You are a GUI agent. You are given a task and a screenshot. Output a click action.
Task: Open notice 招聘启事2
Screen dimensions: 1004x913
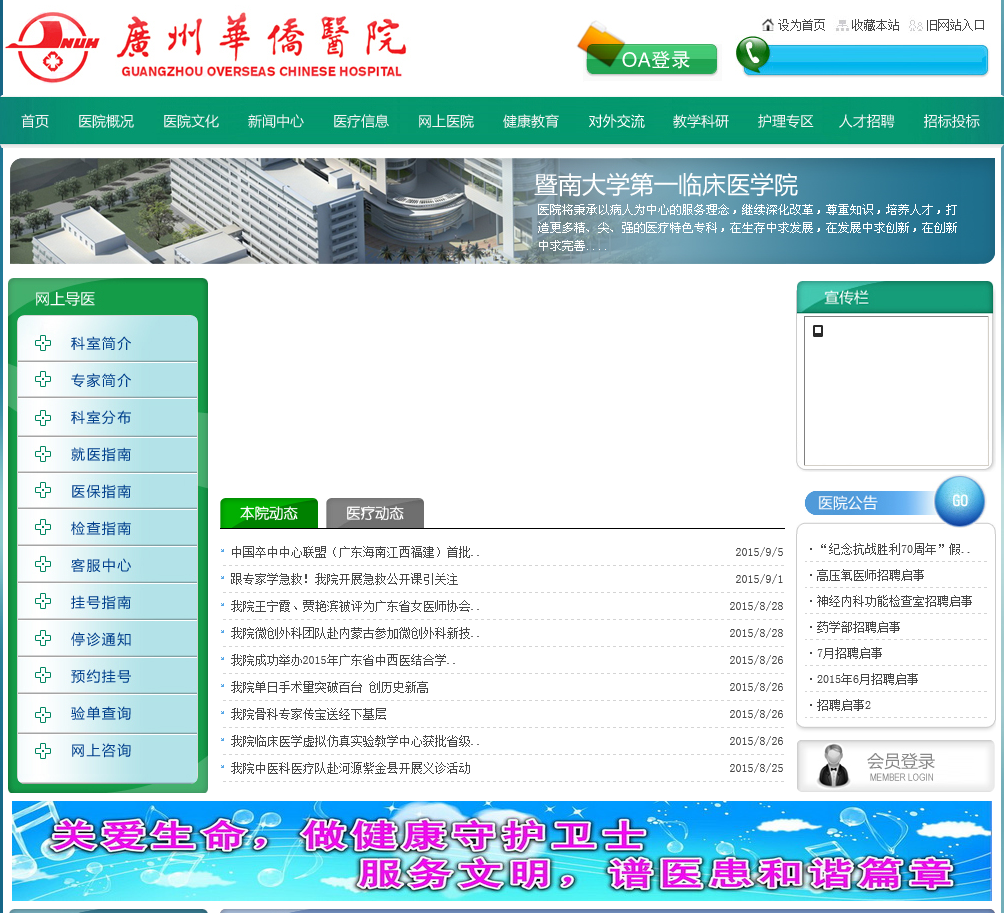click(844, 705)
